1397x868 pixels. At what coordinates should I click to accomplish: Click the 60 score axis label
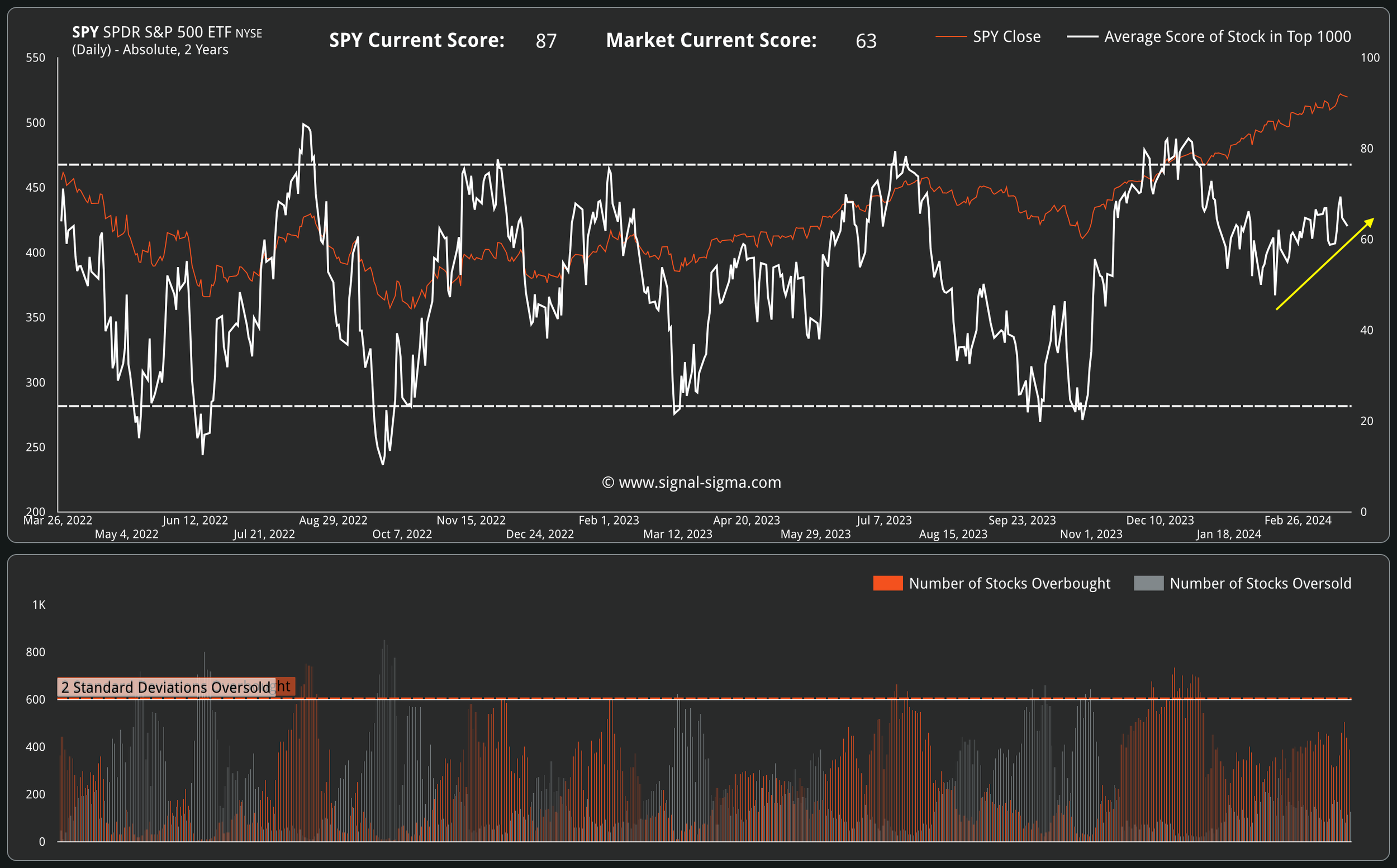coord(1367,239)
